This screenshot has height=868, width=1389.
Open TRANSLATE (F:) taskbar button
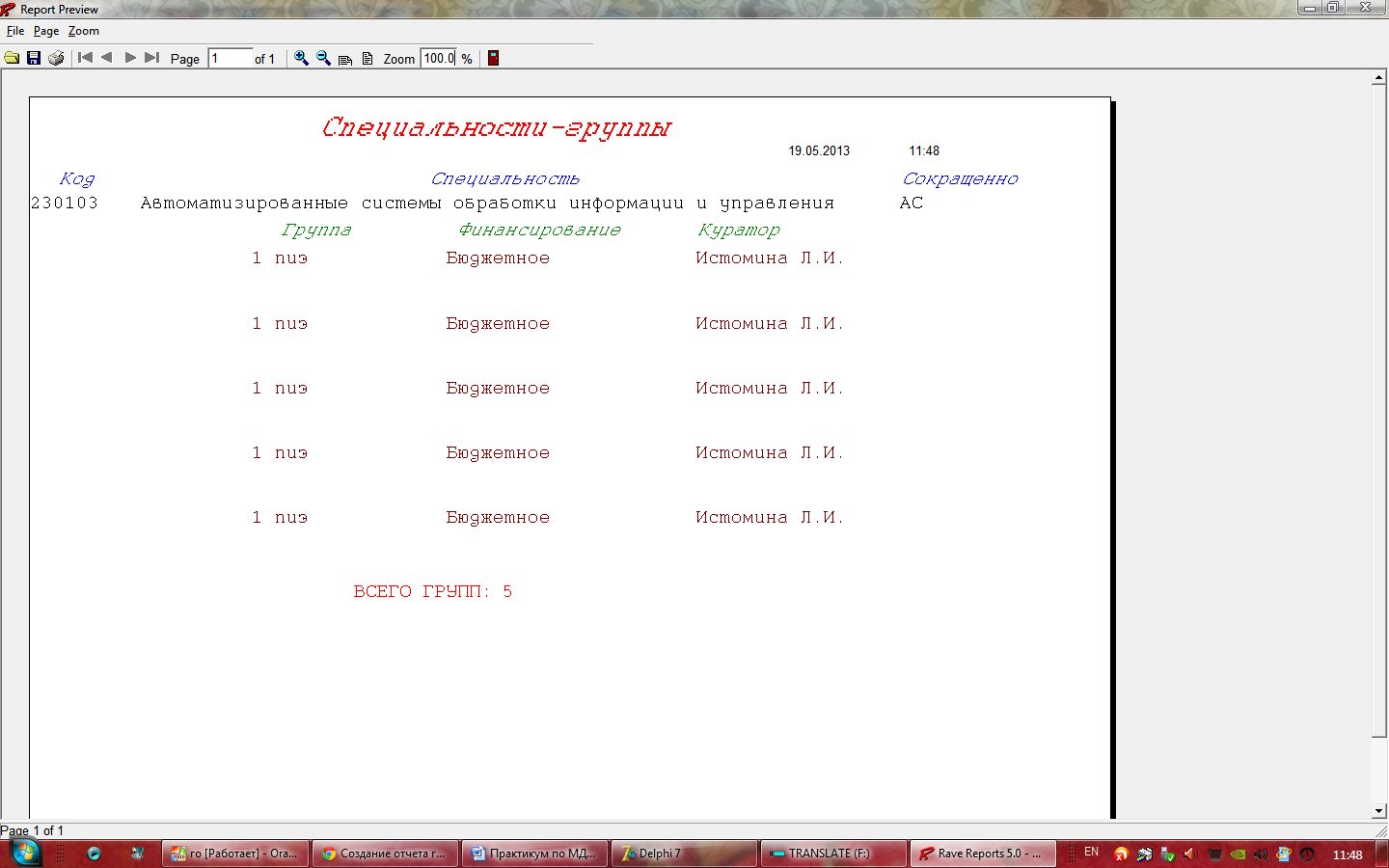point(833,854)
